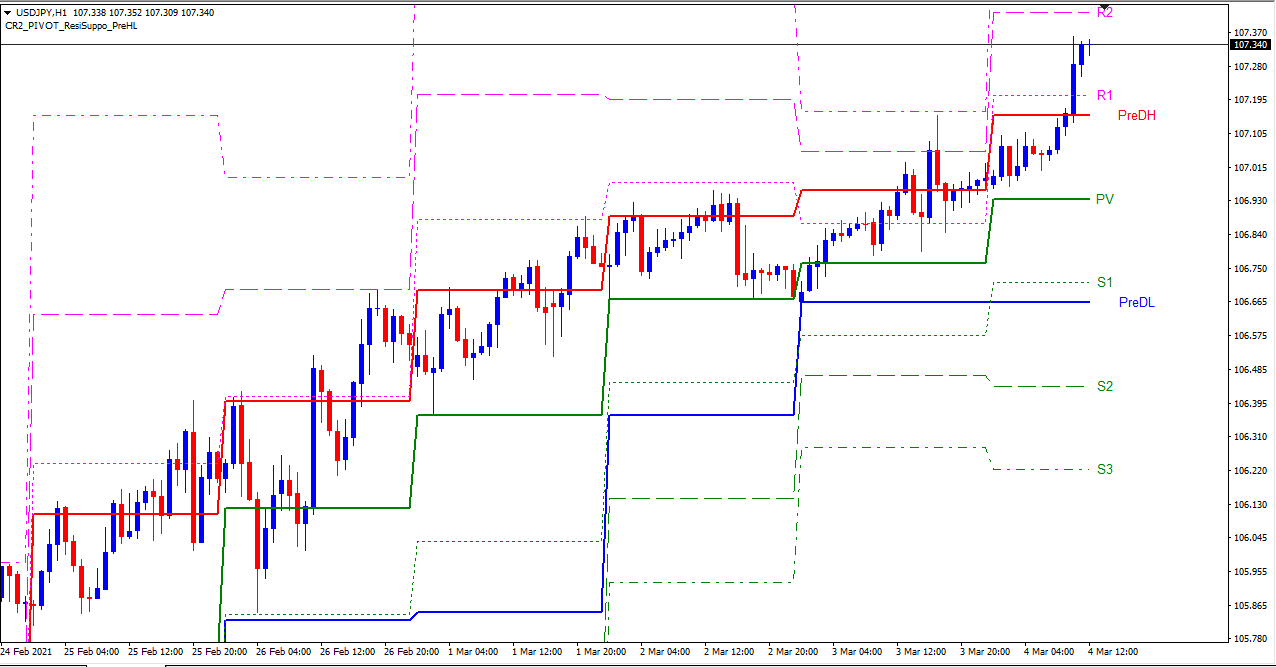Image resolution: width=1276 pixels, height=667 pixels.
Task: Click 106.485 on the price scale
Action: pyautogui.click(x=1251, y=369)
